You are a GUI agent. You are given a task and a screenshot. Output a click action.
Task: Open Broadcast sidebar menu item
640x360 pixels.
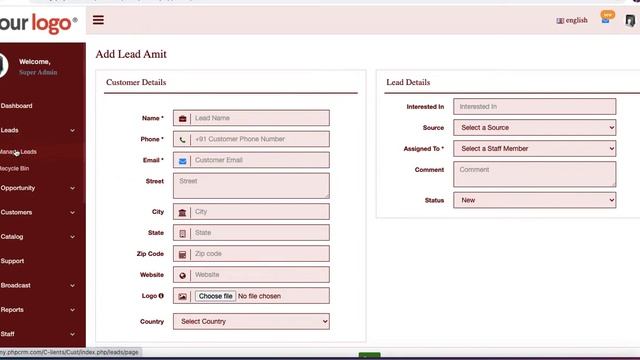[16, 285]
